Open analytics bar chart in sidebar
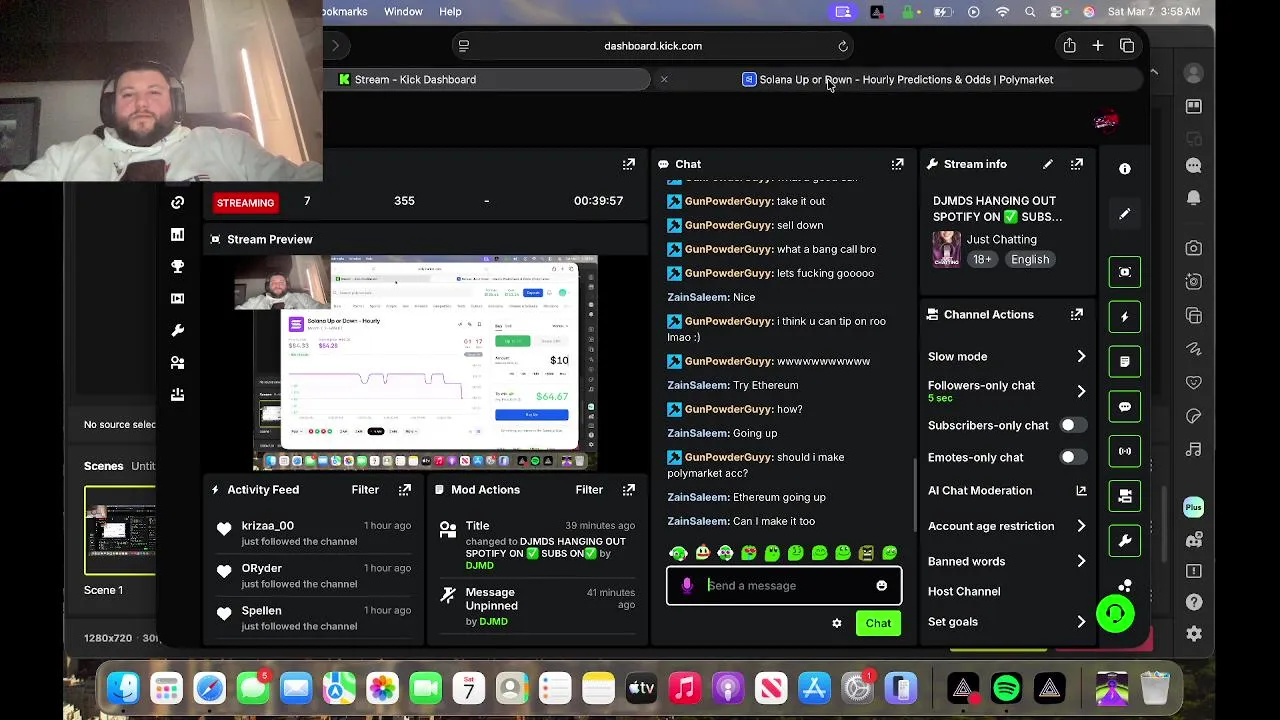The height and width of the screenshot is (720, 1280). click(177, 234)
